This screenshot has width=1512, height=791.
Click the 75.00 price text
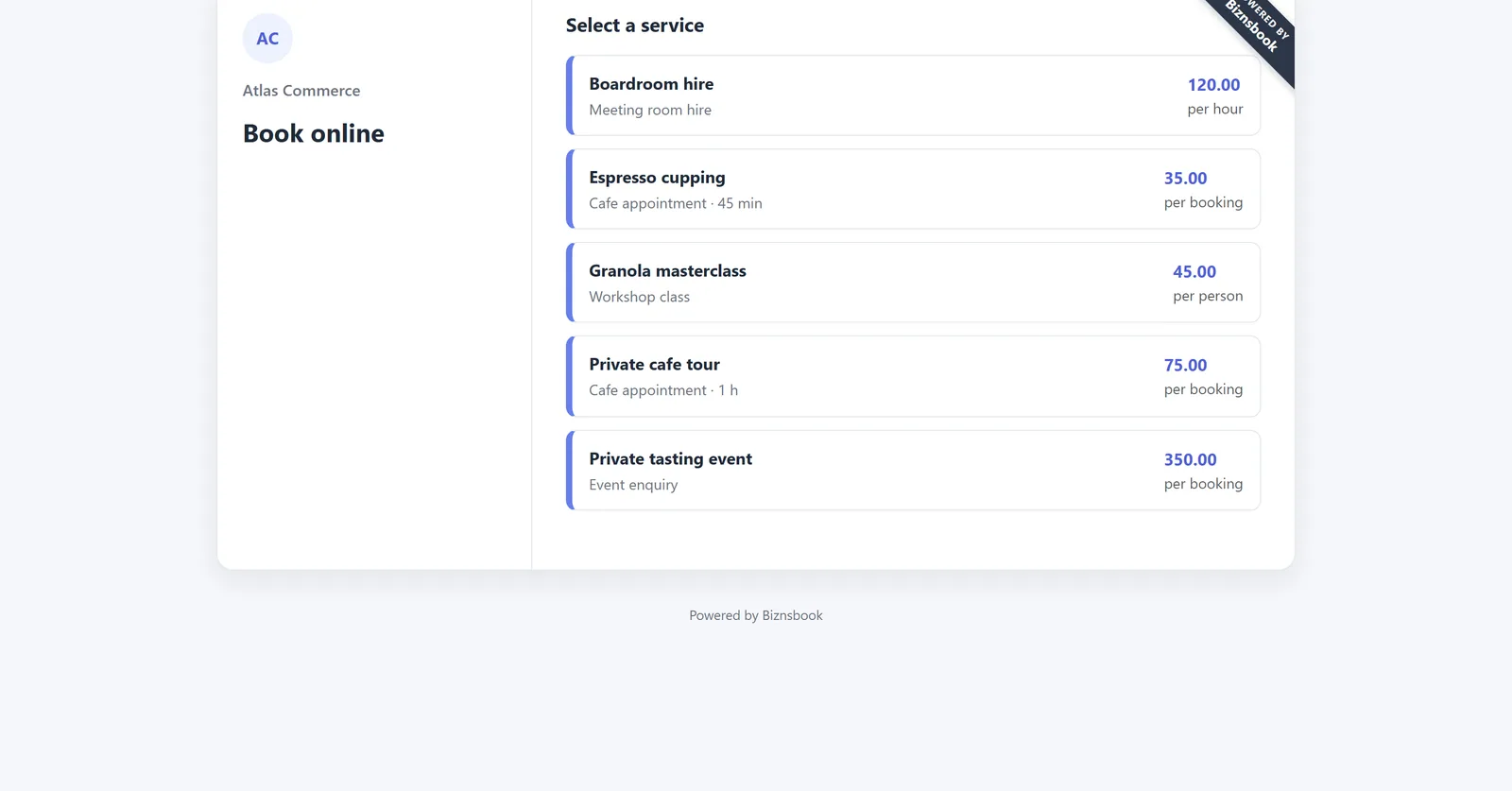tap(1185, 366)
